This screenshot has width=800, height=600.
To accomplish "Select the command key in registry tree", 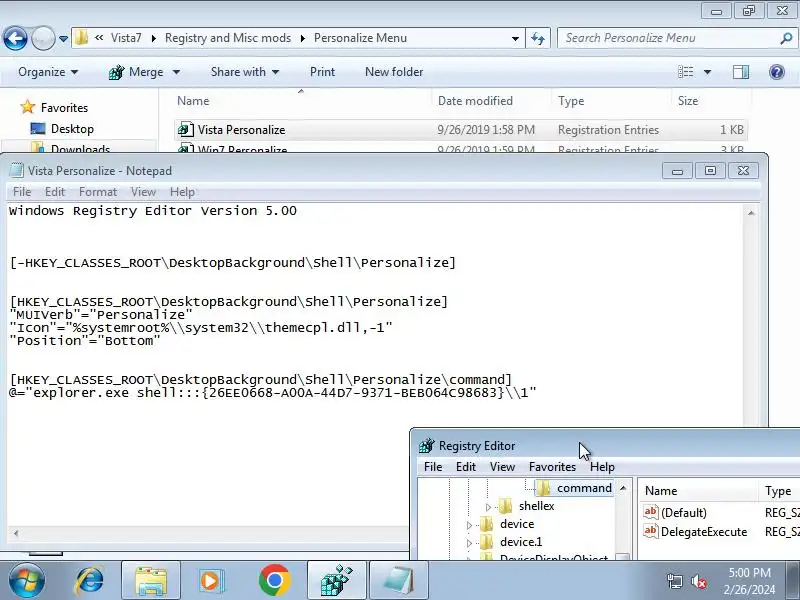I will 584,488.
